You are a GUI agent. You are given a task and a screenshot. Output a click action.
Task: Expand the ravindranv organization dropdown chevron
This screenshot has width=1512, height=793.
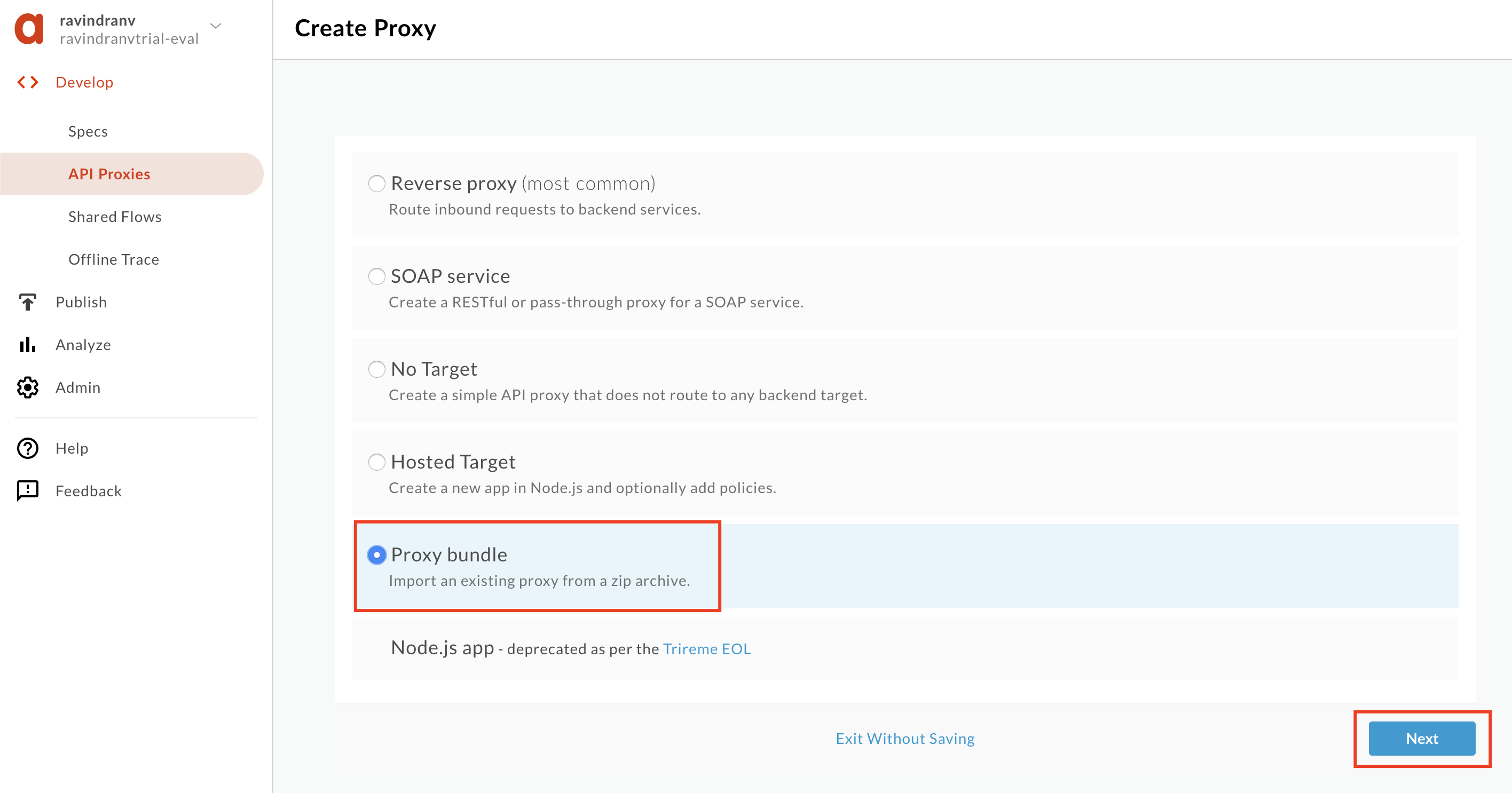[216, 26]
